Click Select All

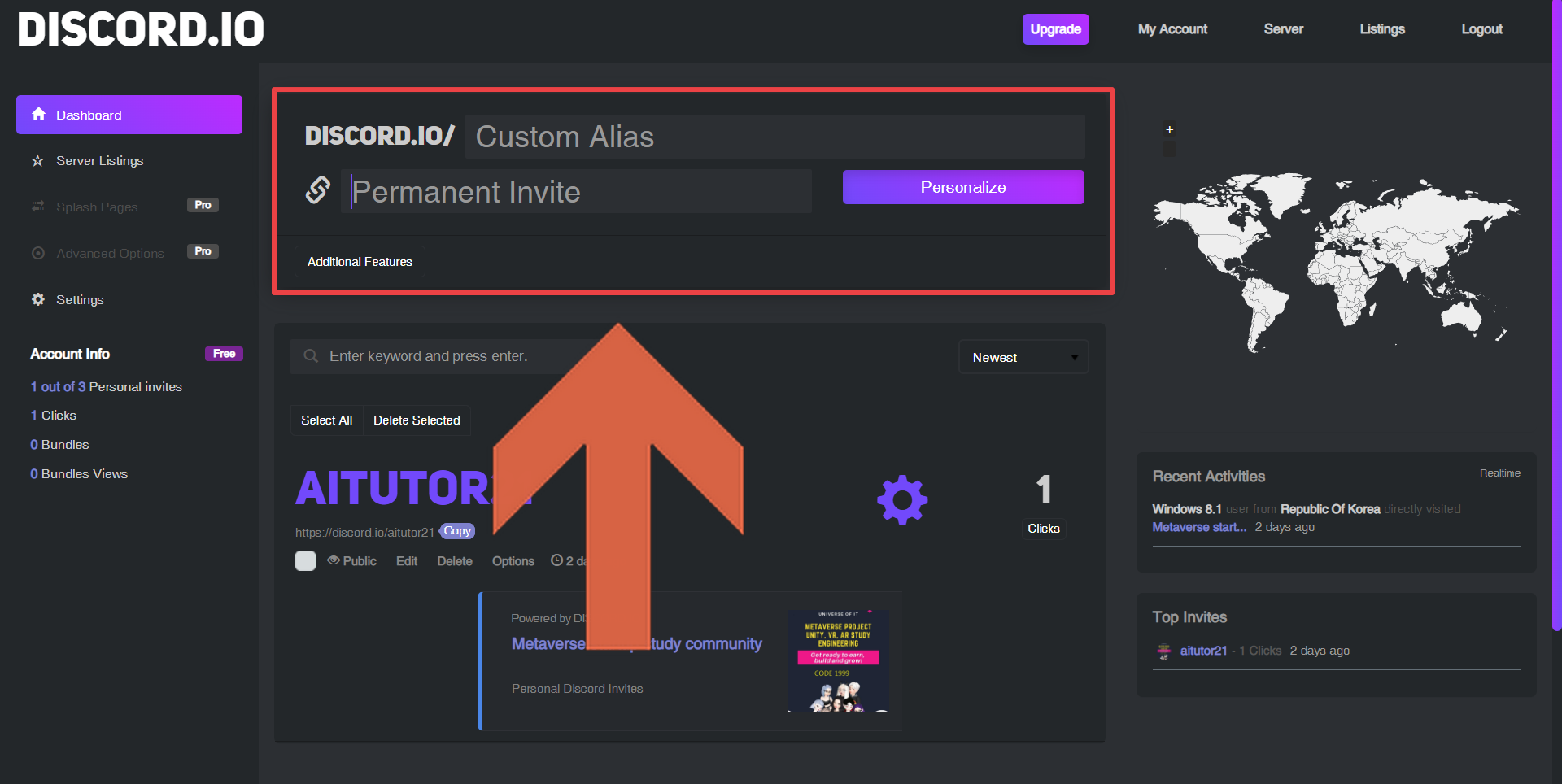click(326, 420)
